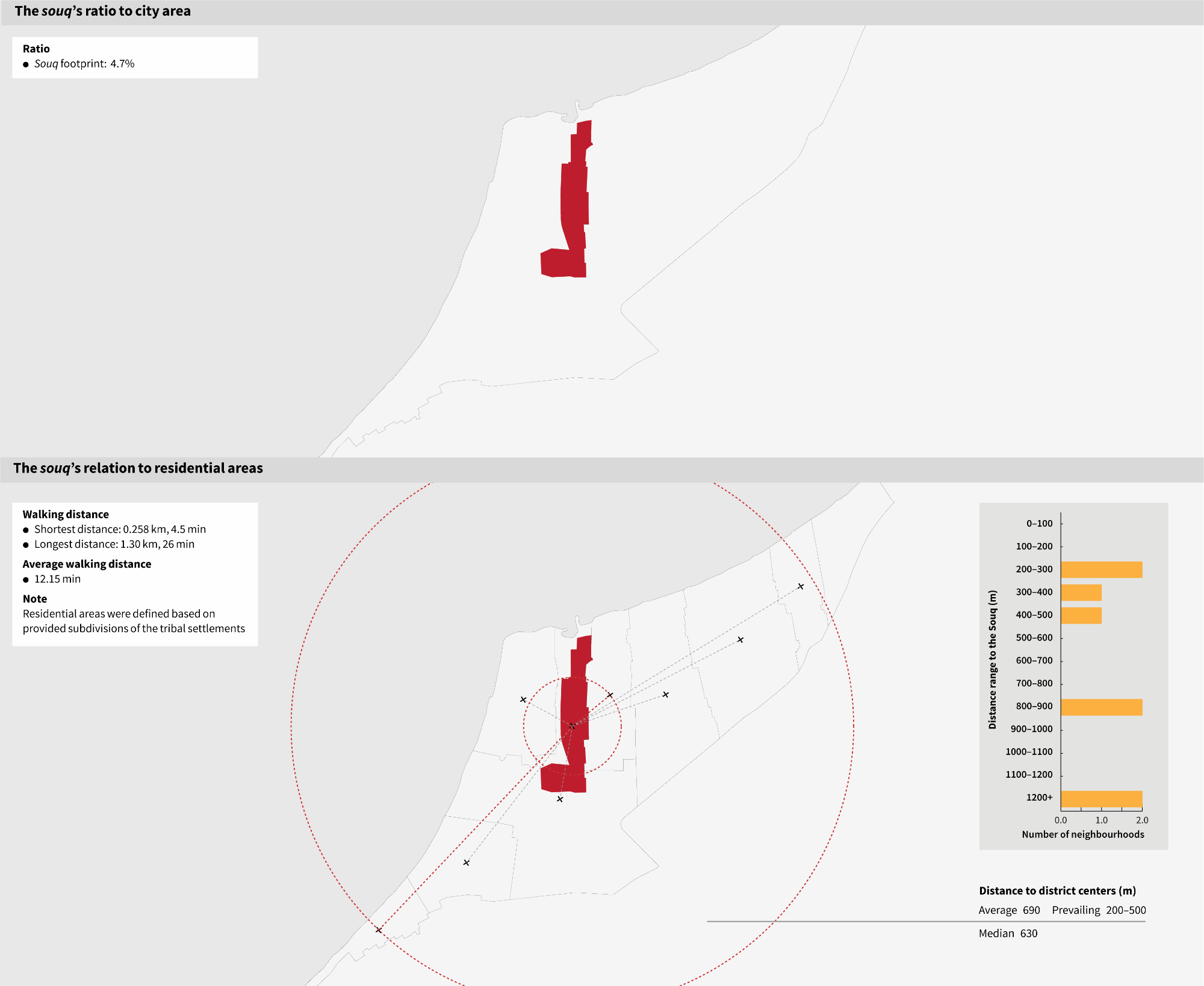Click the bullet before Shortest distance
Viewport: 1204px width, 986px height.
tap(26, 530)
